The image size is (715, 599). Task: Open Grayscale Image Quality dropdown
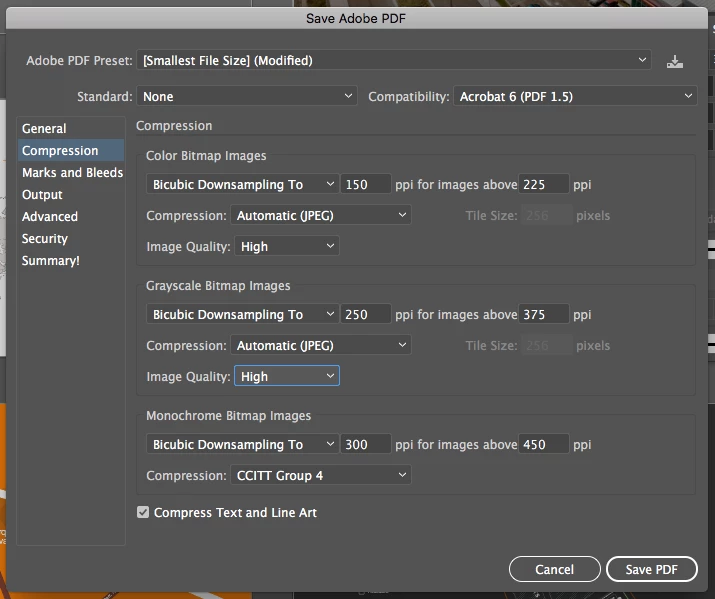[287, 376]
